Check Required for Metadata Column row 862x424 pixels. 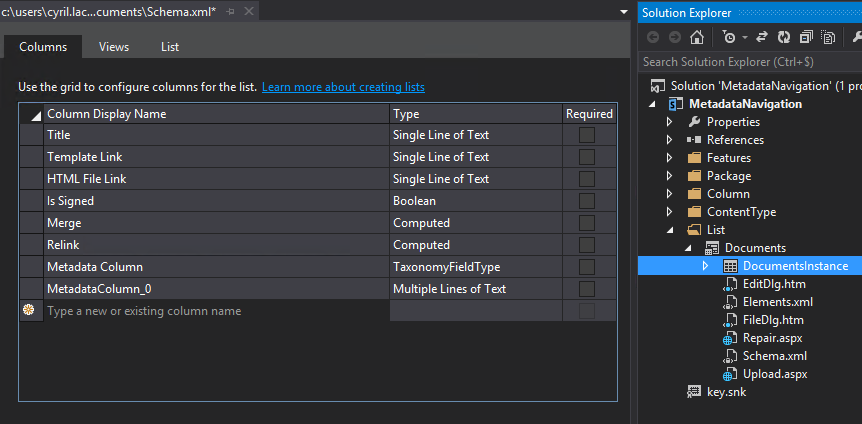point(587,267)
